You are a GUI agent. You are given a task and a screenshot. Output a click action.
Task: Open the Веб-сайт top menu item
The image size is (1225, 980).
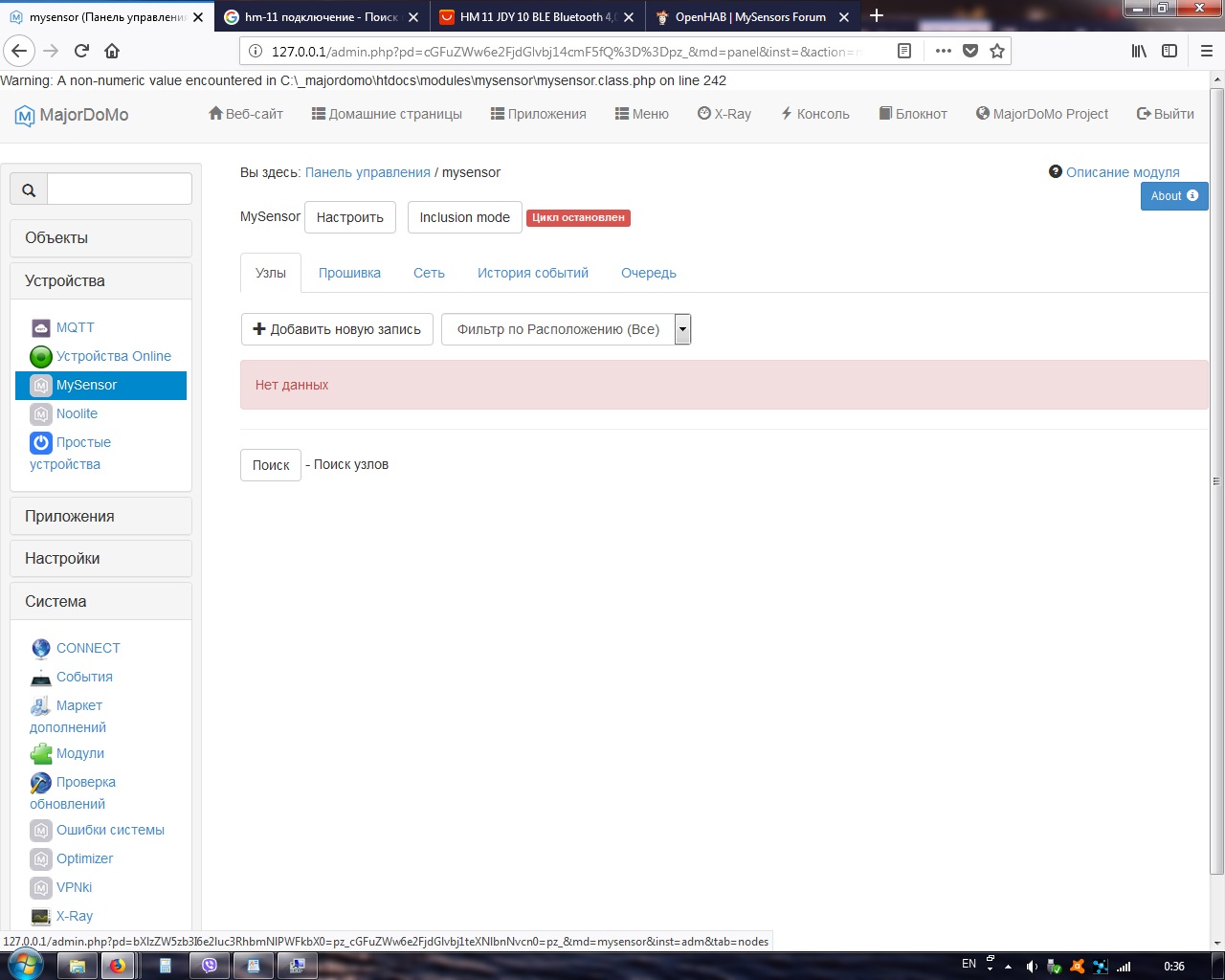(246, 114)
